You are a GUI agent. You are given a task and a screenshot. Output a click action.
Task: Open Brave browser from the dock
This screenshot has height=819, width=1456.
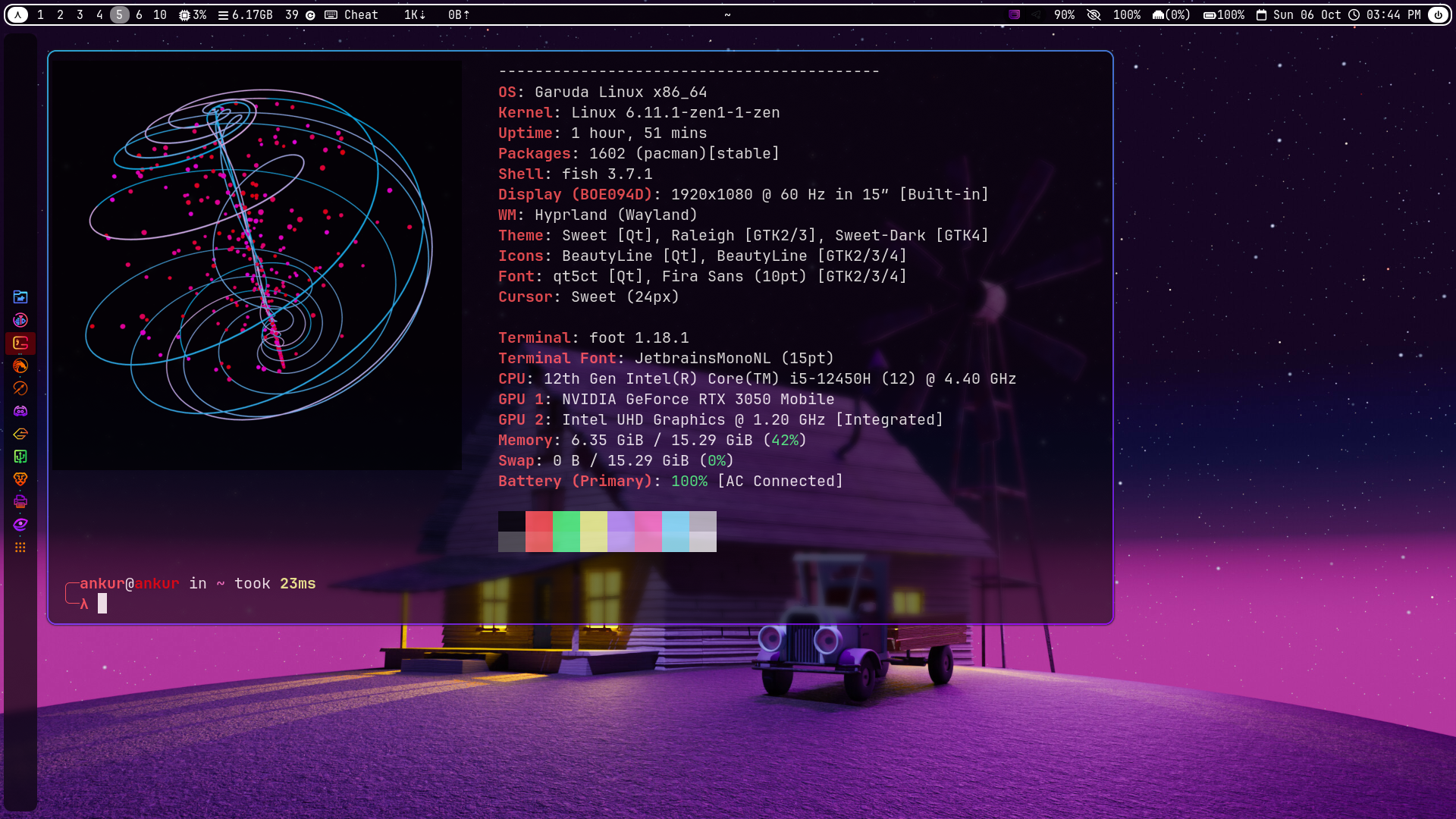tap(20, 479)
